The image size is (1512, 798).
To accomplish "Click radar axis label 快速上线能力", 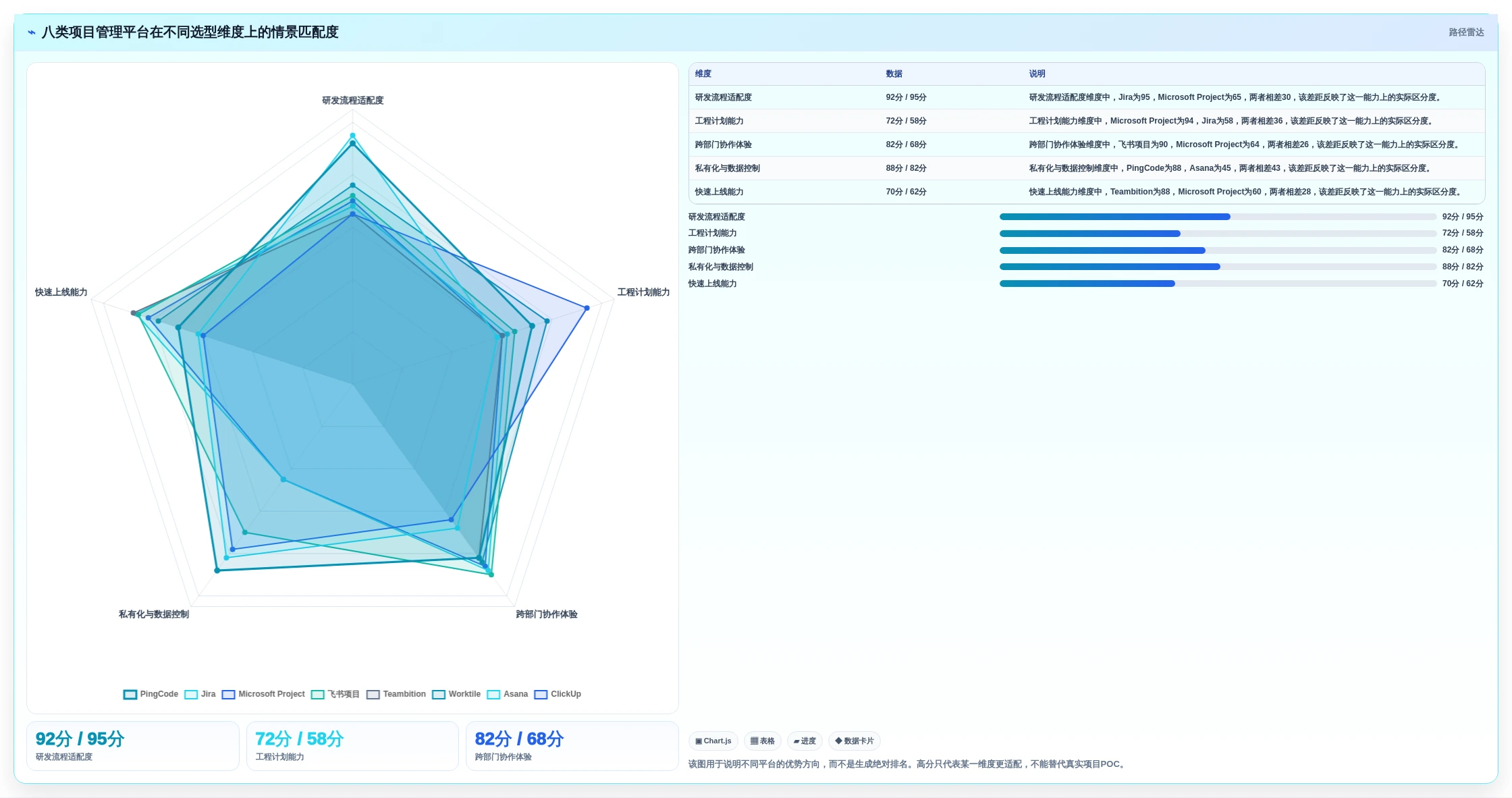I will pos(61,292).
